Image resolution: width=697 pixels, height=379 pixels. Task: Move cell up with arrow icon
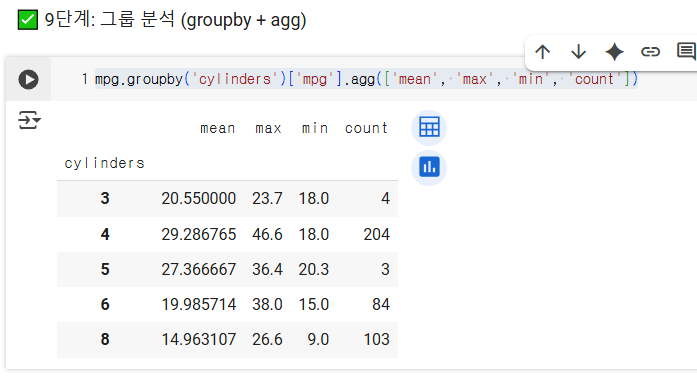point(542,52)
